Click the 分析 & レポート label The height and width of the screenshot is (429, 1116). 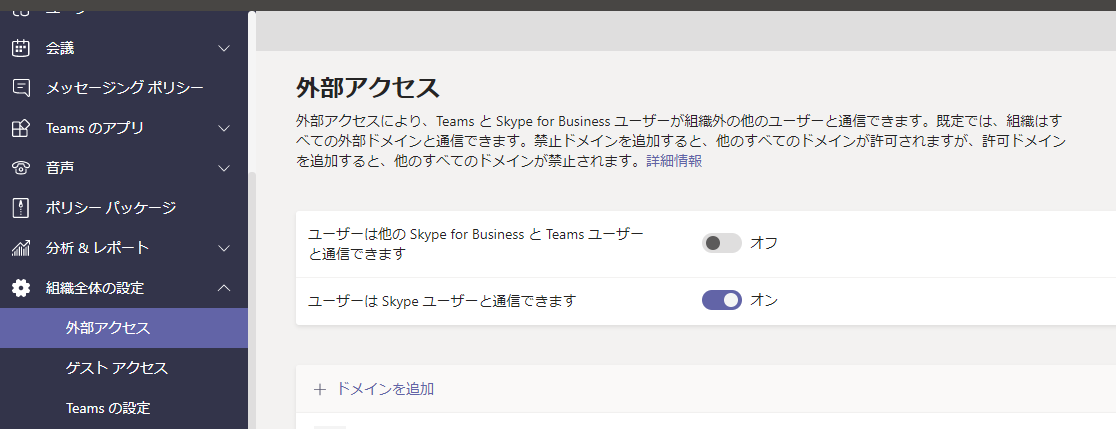tap(98, 248)
